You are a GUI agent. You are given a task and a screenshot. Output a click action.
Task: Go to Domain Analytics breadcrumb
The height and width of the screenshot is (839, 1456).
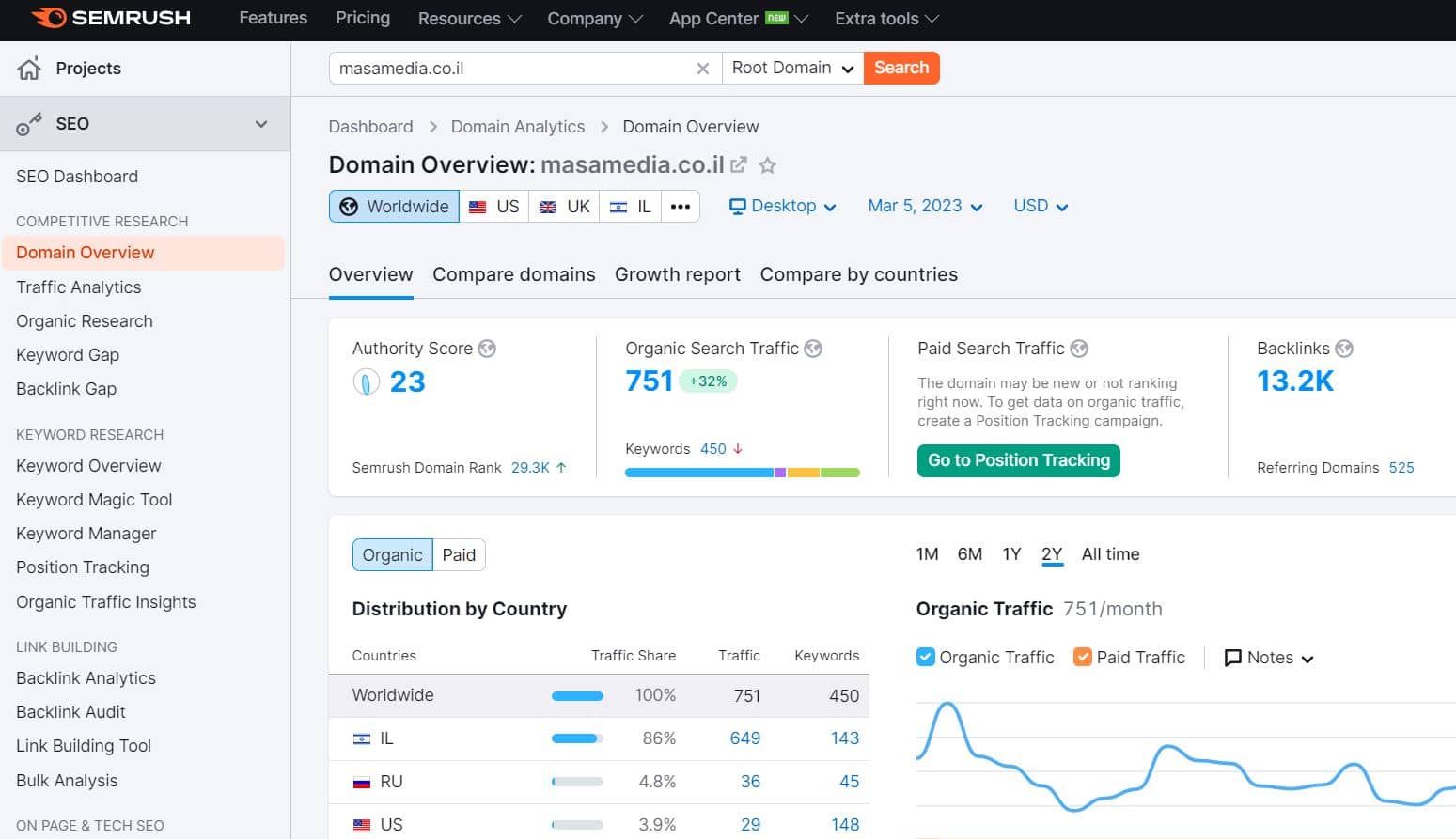[518, 127]
